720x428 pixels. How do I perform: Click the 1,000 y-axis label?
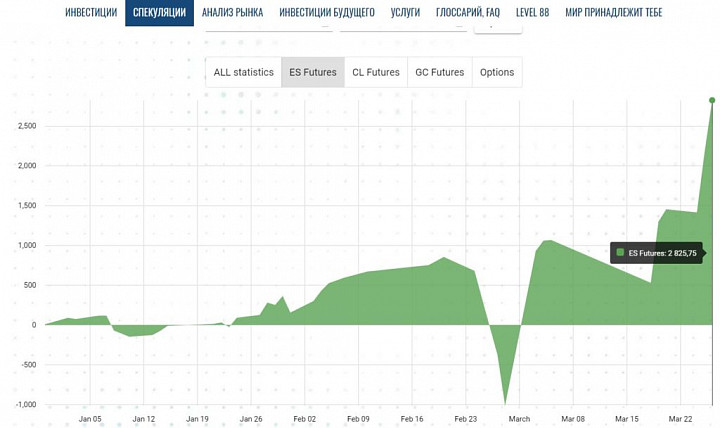click(x=27, y=245)
